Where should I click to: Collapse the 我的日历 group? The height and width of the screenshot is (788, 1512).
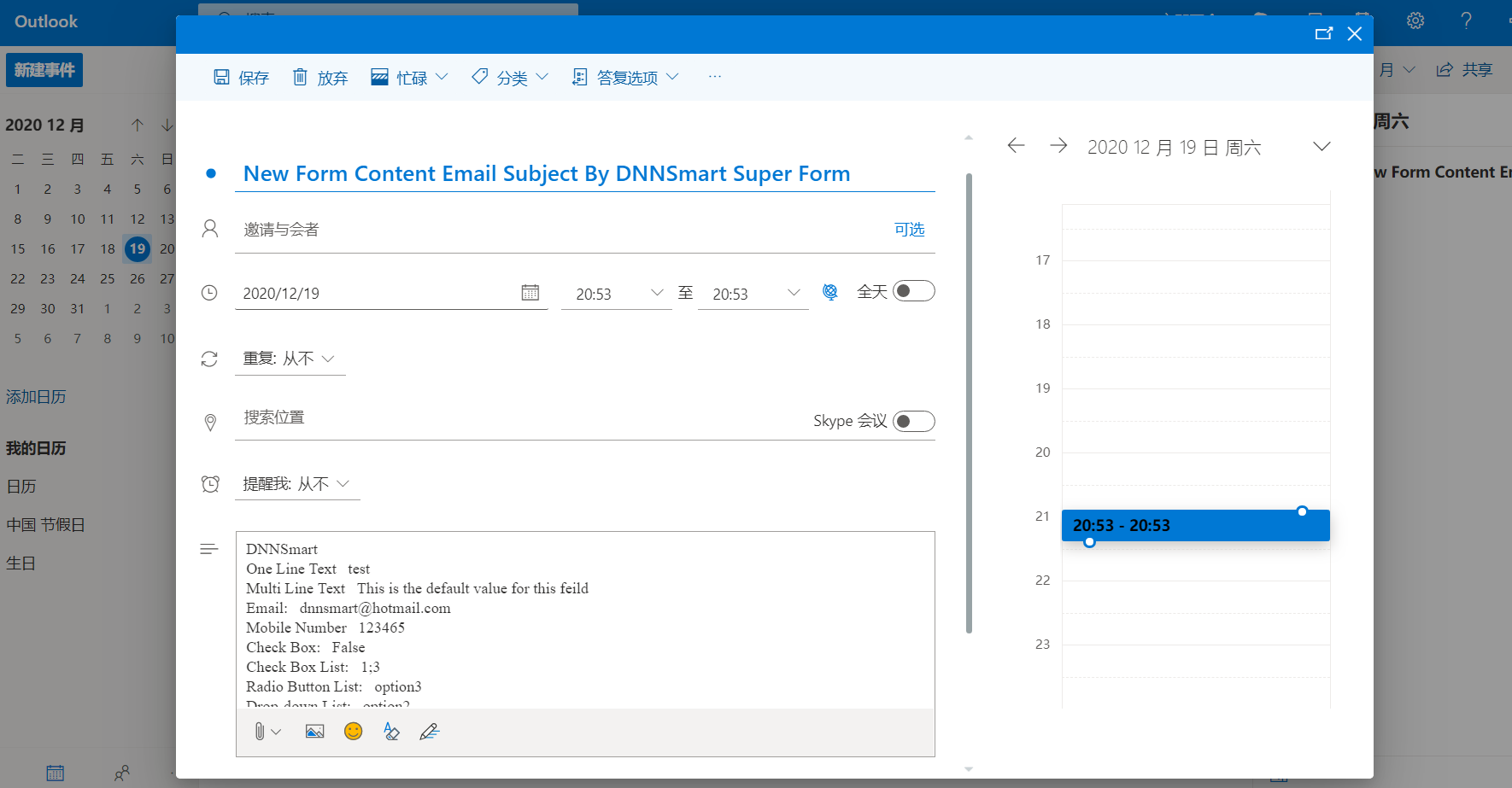(36, 448)
